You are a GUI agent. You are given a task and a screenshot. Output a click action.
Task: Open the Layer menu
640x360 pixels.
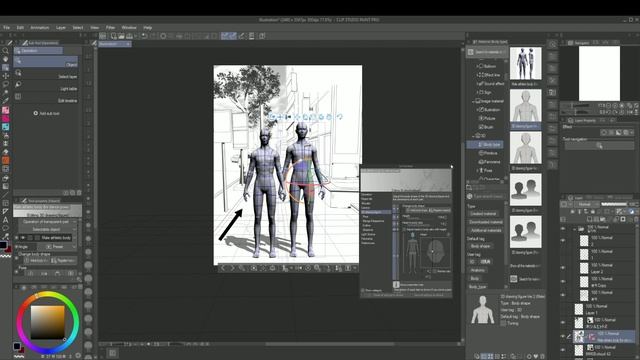[61, 28]
